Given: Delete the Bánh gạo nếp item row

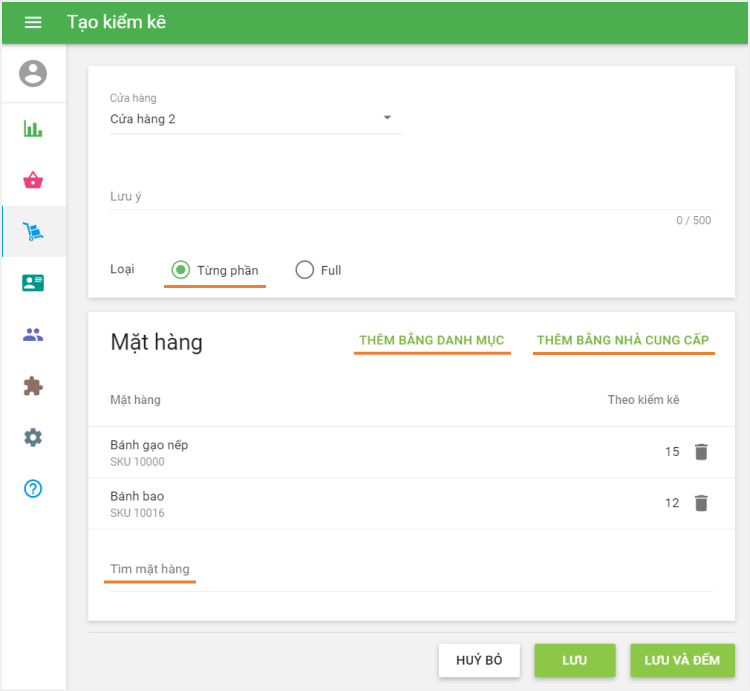Looking at the screenshot, I should pyautogui.click(x=701, y=452).
